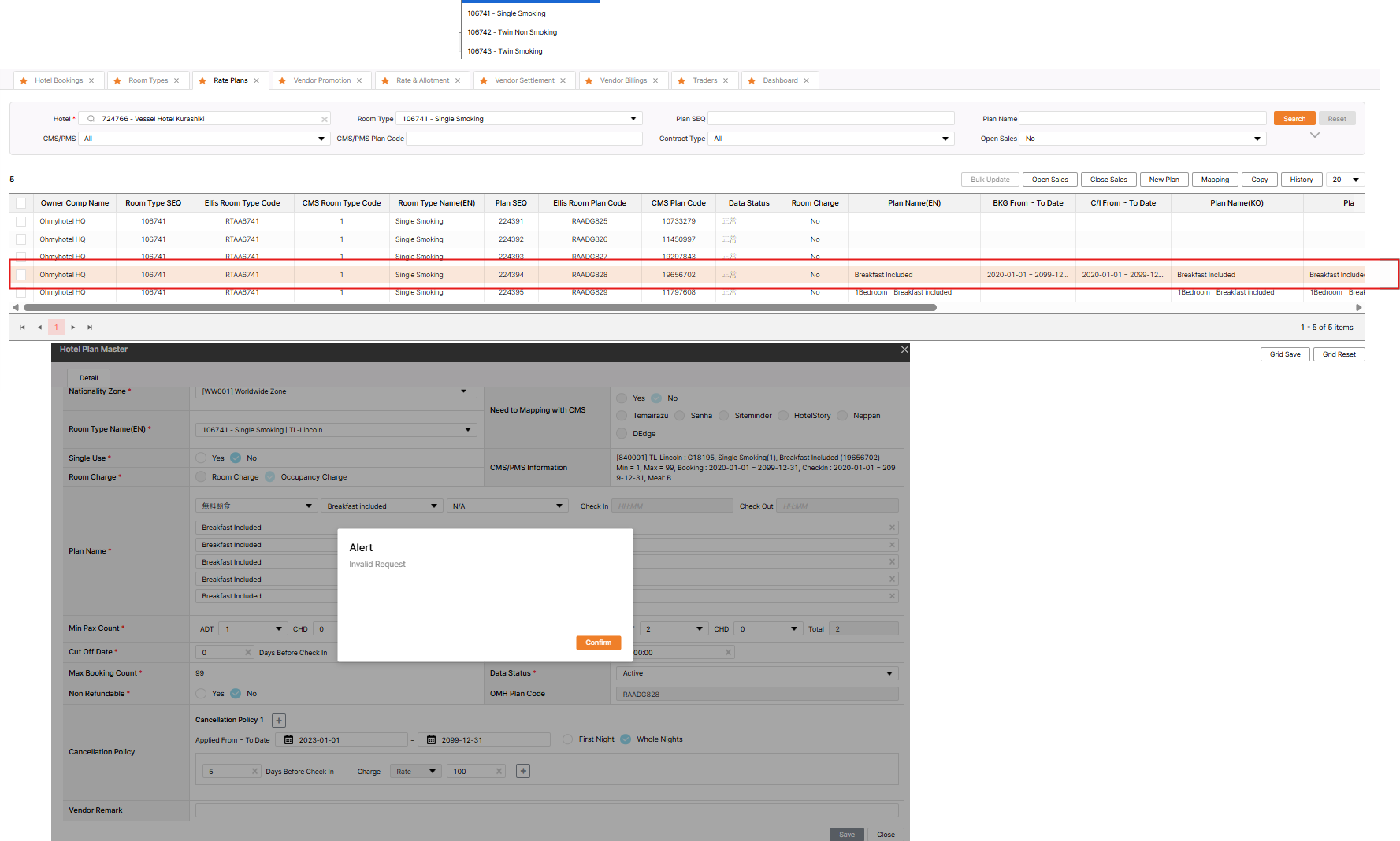Image resolution: width=1400 pixels, height=841 pixels.
Task: Open the Open Sales dropdown
Action: click(1257, 139)
